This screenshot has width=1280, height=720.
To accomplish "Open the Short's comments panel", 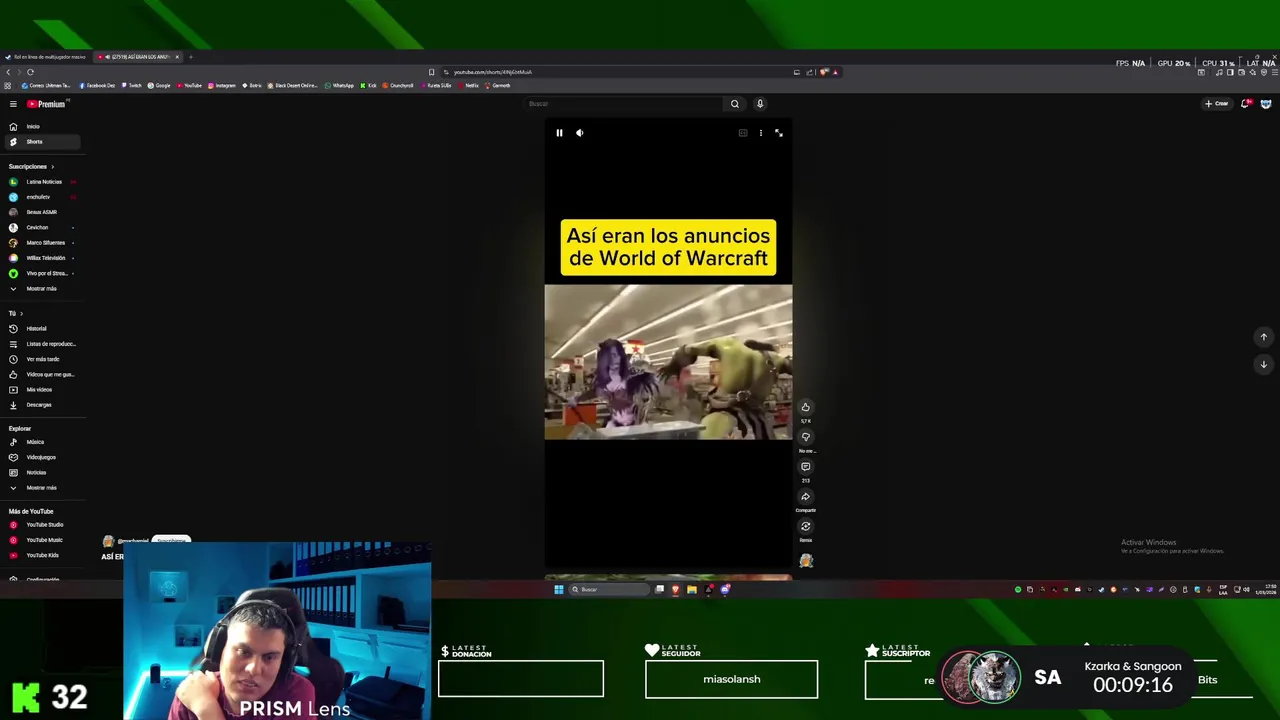I will [x=805, y=467].
